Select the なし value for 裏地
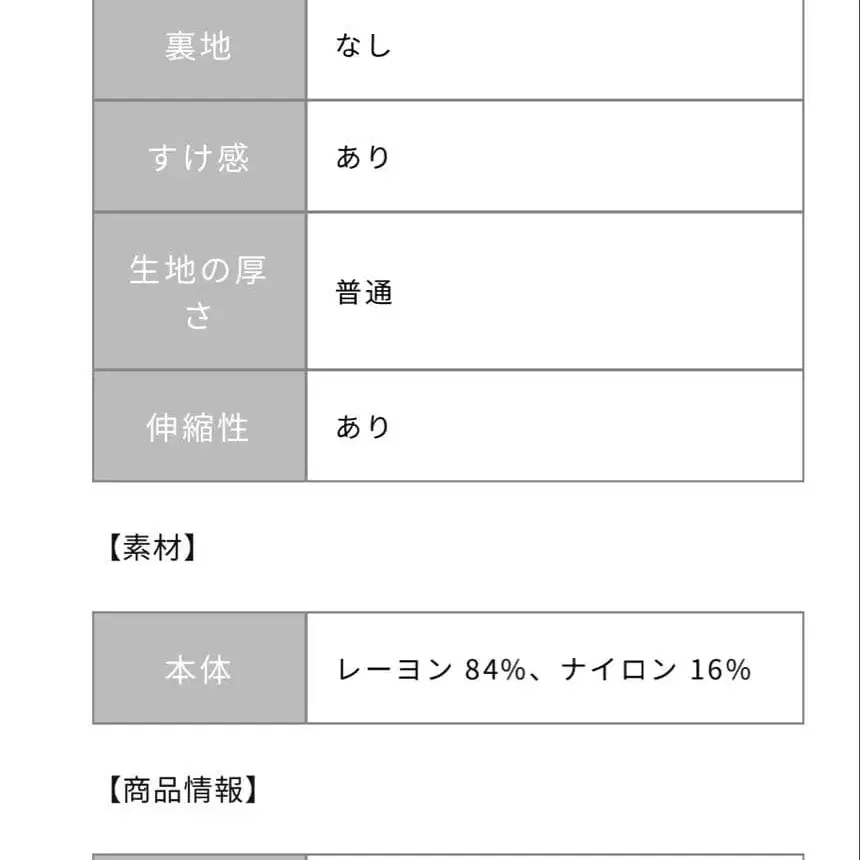 coord(363,47)
